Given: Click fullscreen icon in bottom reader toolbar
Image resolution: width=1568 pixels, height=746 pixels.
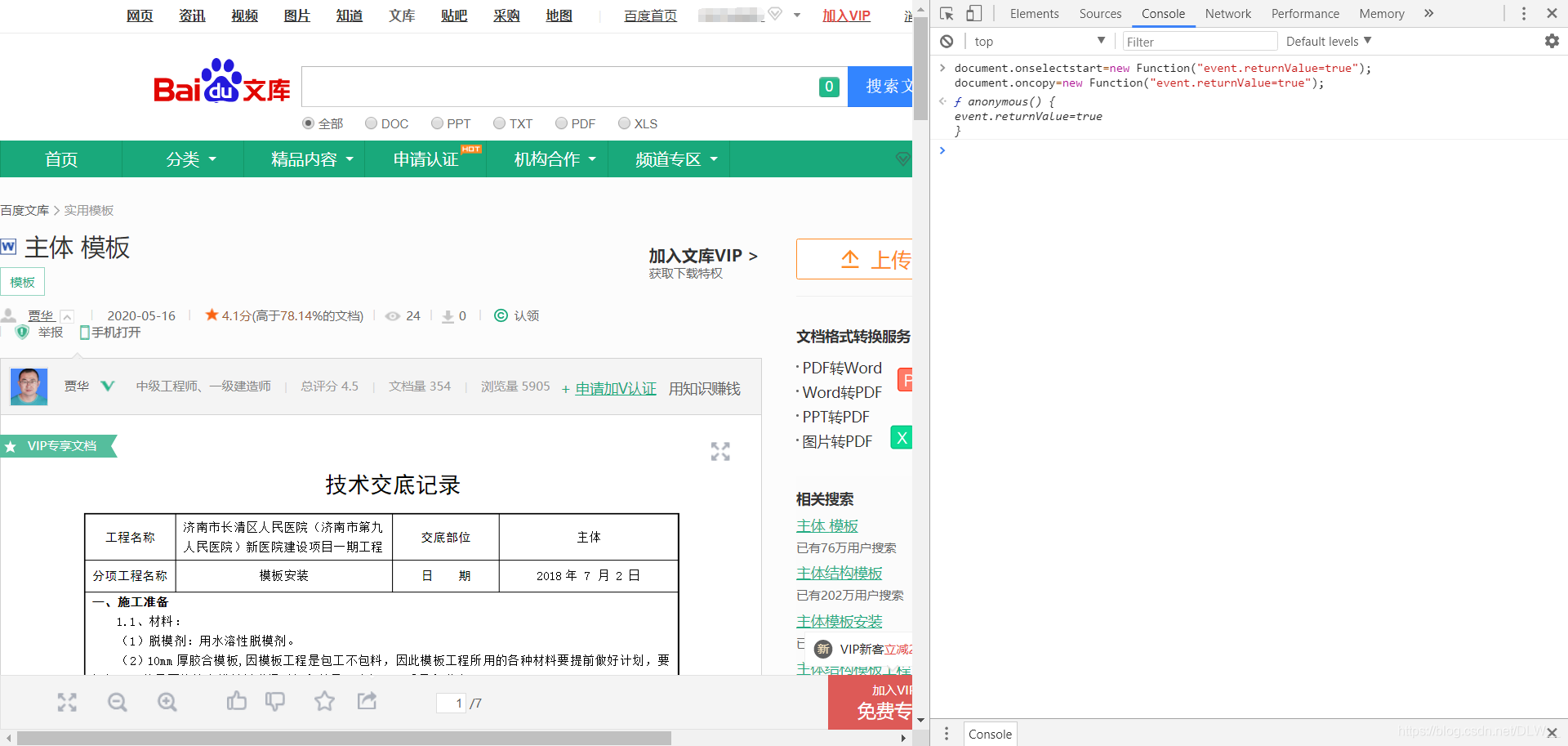Looking at the screenshot, I should click(67, 702).
